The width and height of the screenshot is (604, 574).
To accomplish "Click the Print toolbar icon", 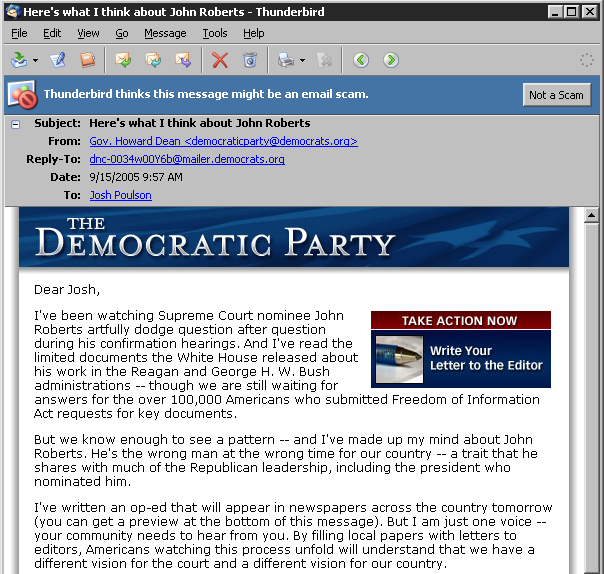I will click(x=286, y=60).
